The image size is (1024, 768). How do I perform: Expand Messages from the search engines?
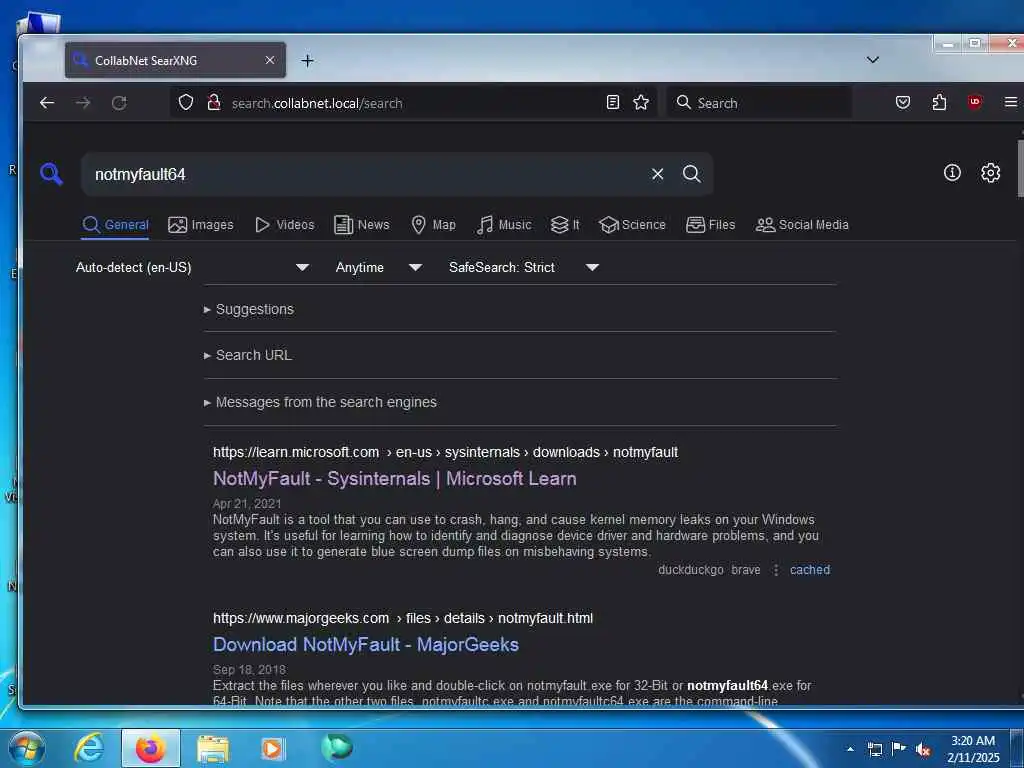click(x=320, y=402)
